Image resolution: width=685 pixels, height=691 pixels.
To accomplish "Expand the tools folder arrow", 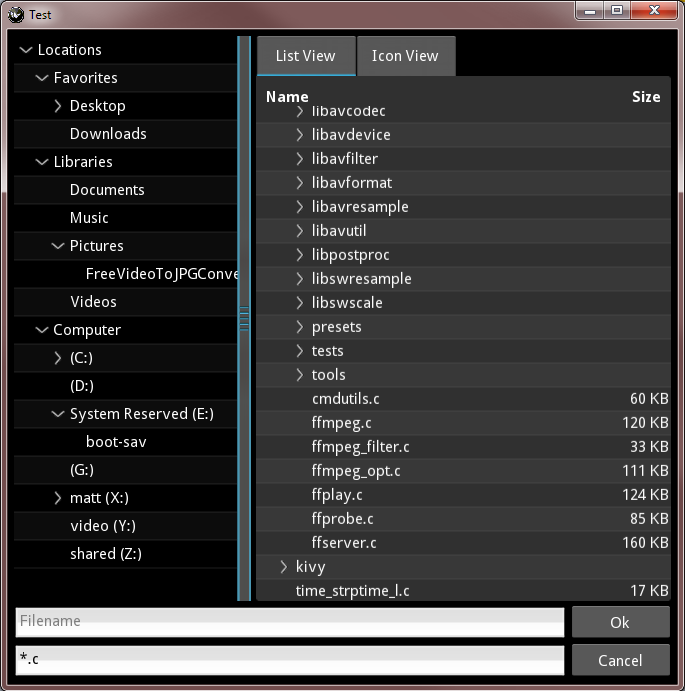I will 300,375.
